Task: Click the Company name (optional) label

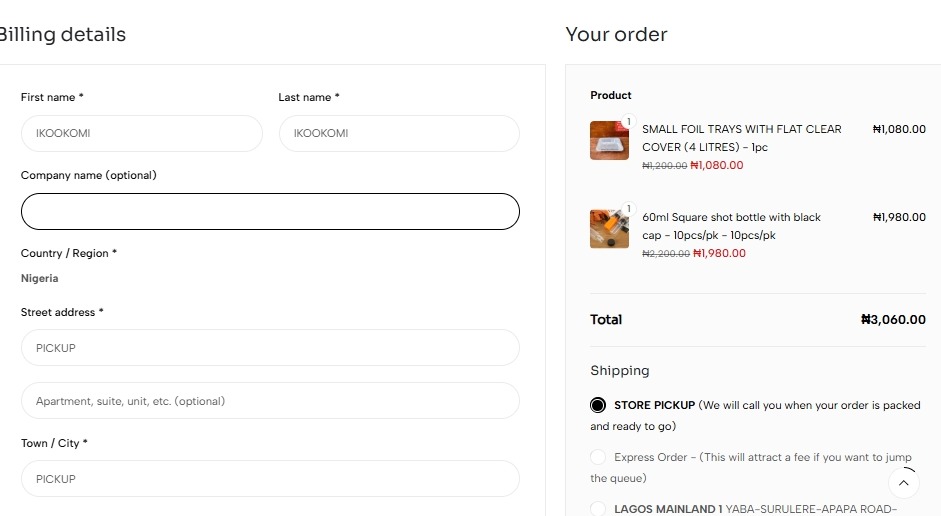Action: pos(89,175)
